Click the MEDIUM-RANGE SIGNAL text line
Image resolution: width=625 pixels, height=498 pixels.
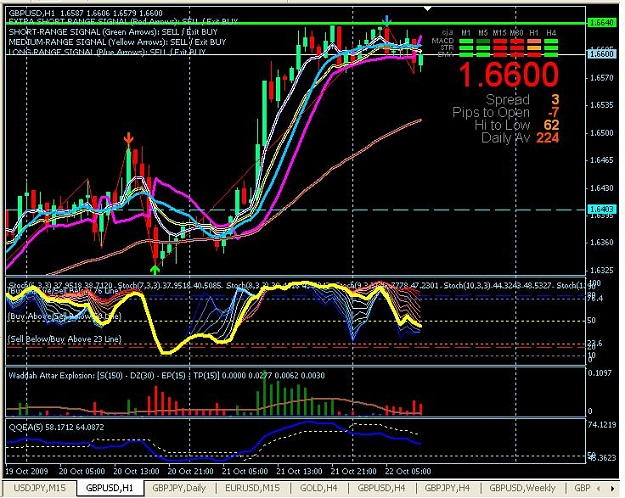(x=117, y=42)
